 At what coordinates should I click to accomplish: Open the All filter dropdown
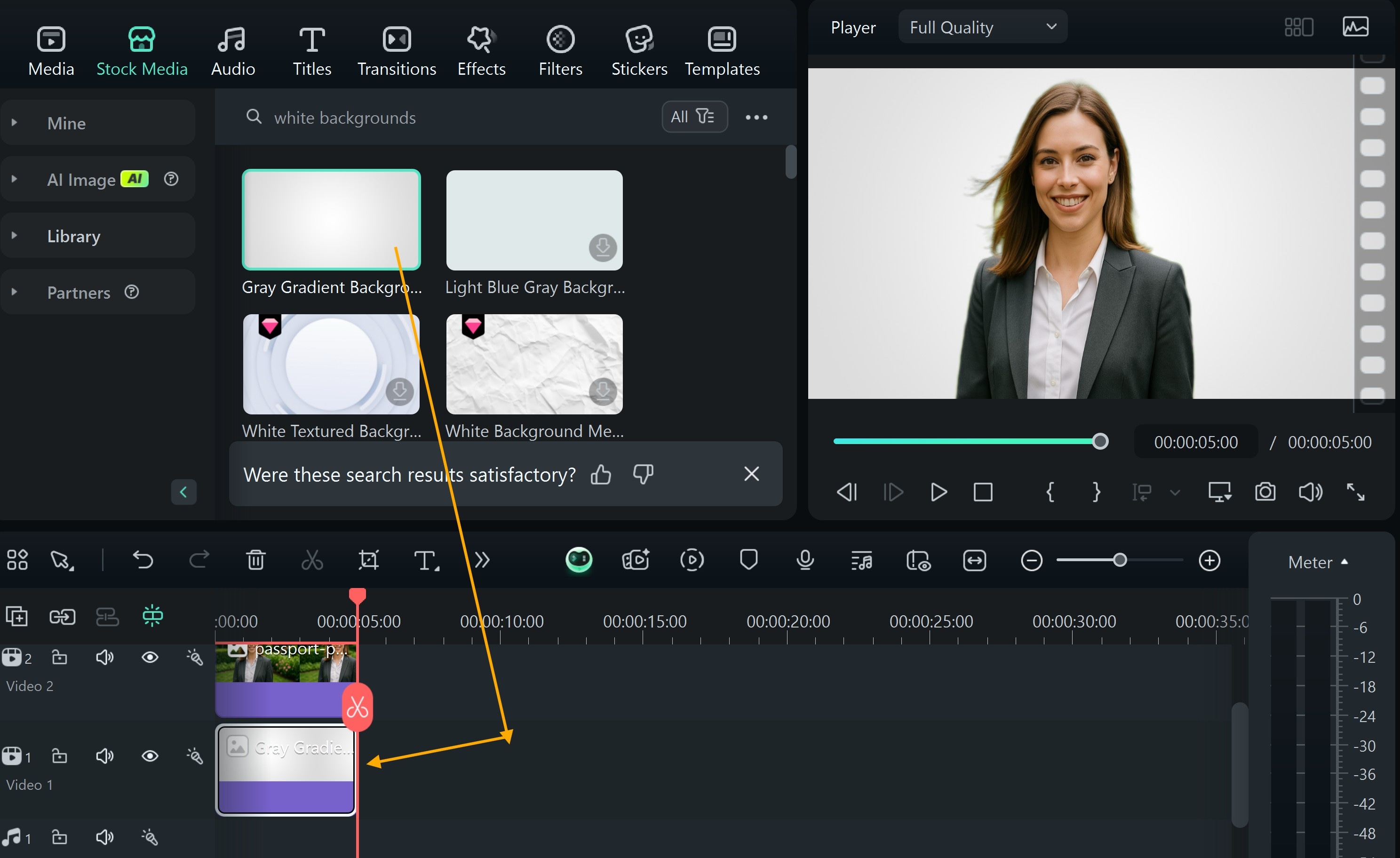[x=694, y=117]
